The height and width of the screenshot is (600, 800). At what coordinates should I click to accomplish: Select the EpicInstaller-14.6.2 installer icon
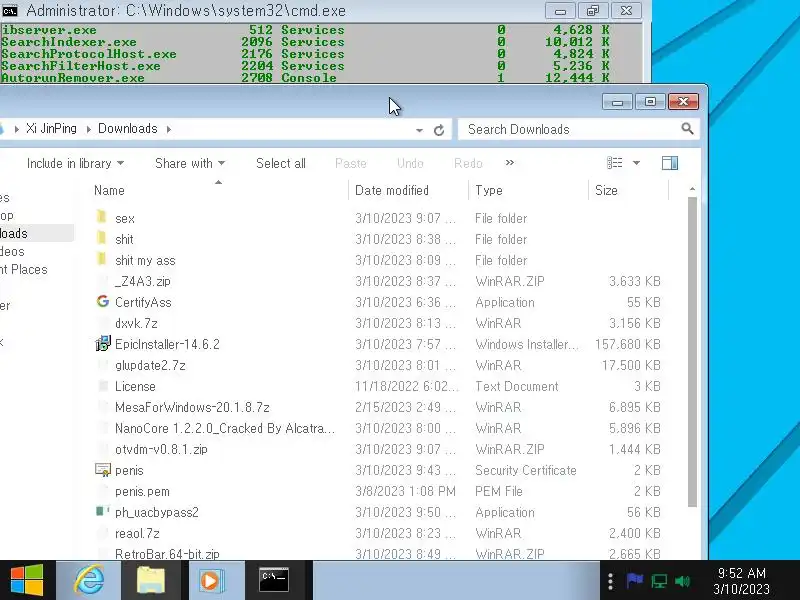[x=103, y=343]
